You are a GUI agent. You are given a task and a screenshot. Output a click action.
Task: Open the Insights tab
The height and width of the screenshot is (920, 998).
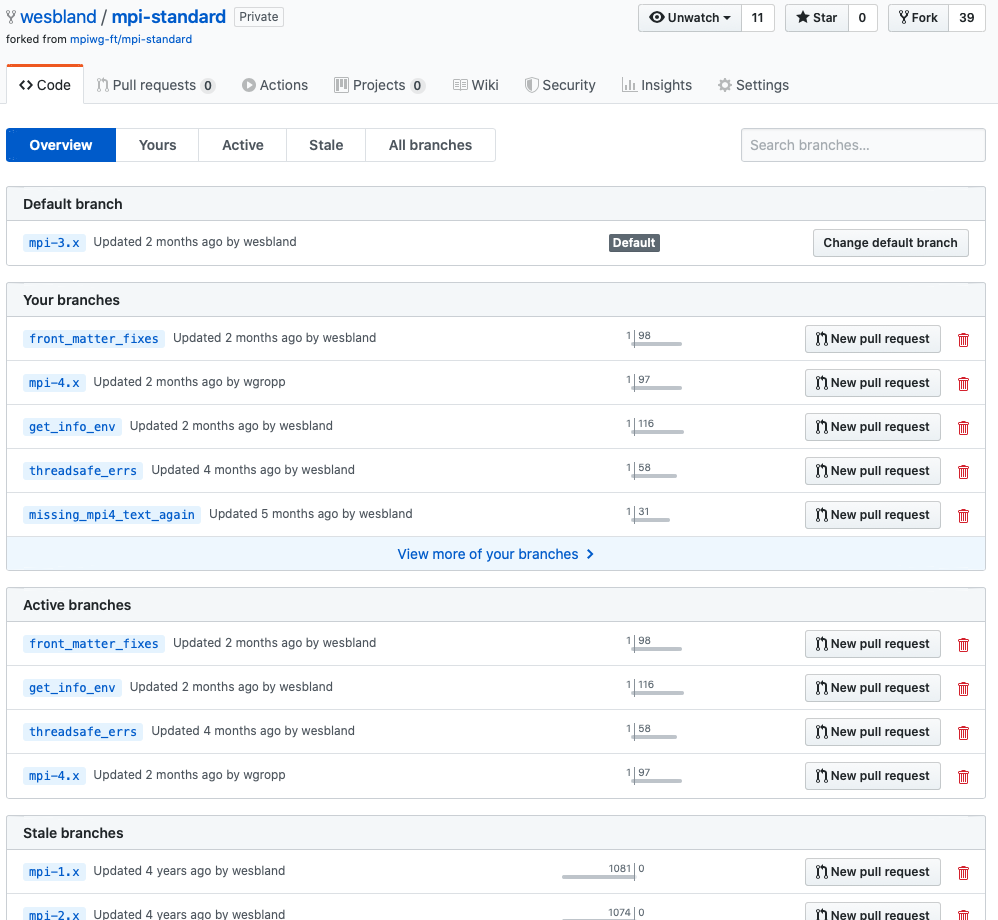click(657, 85)
